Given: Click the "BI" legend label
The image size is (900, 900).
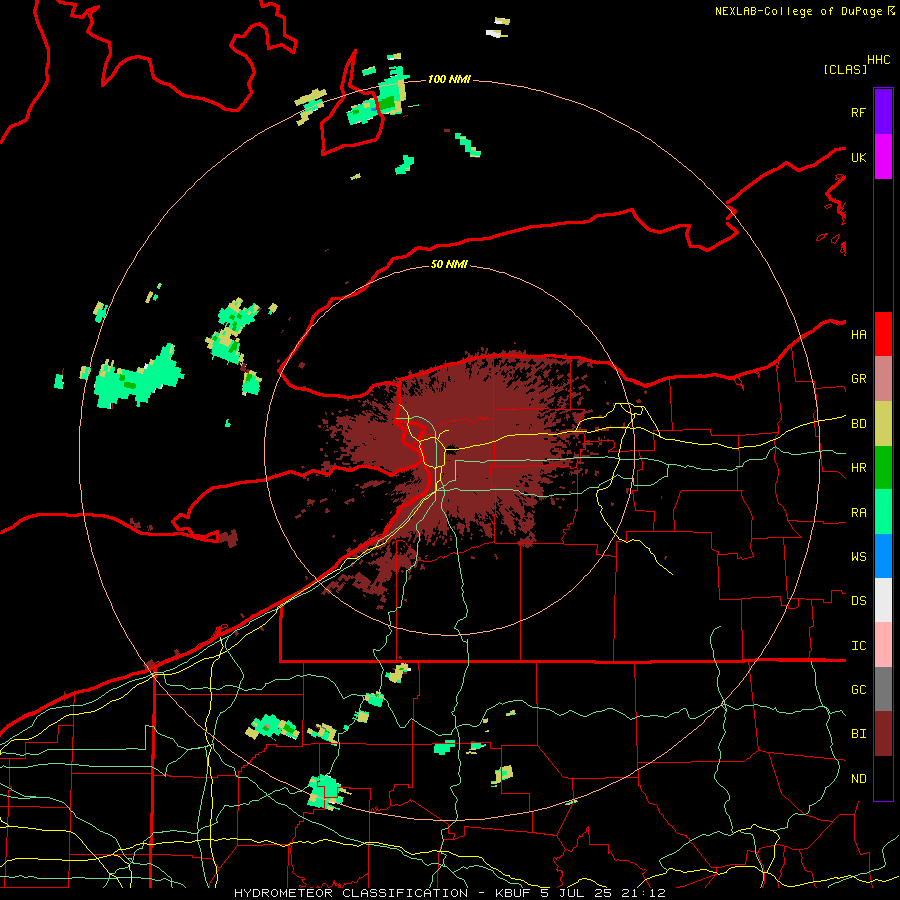Looking at the screenshot, I should click(x=859, y=734).
